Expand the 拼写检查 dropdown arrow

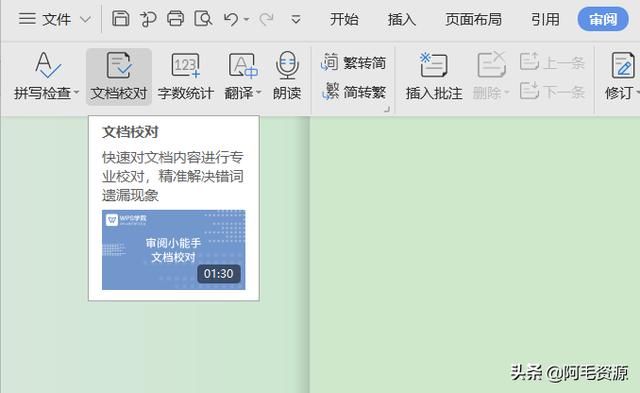(x=76, y=93)
